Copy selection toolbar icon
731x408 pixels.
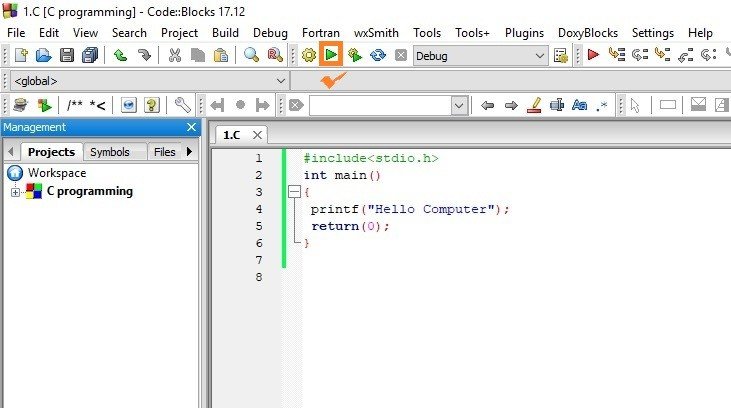point(198,55)
